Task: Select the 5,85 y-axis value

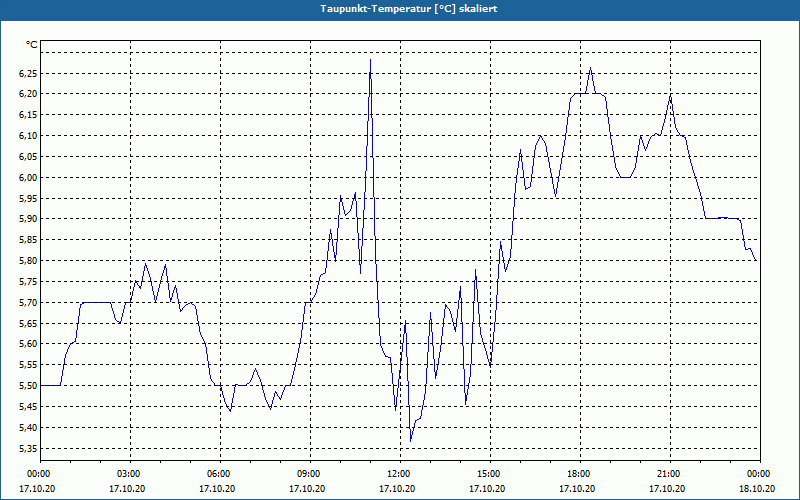Action: pyautogui.click(x=28, y=240)
